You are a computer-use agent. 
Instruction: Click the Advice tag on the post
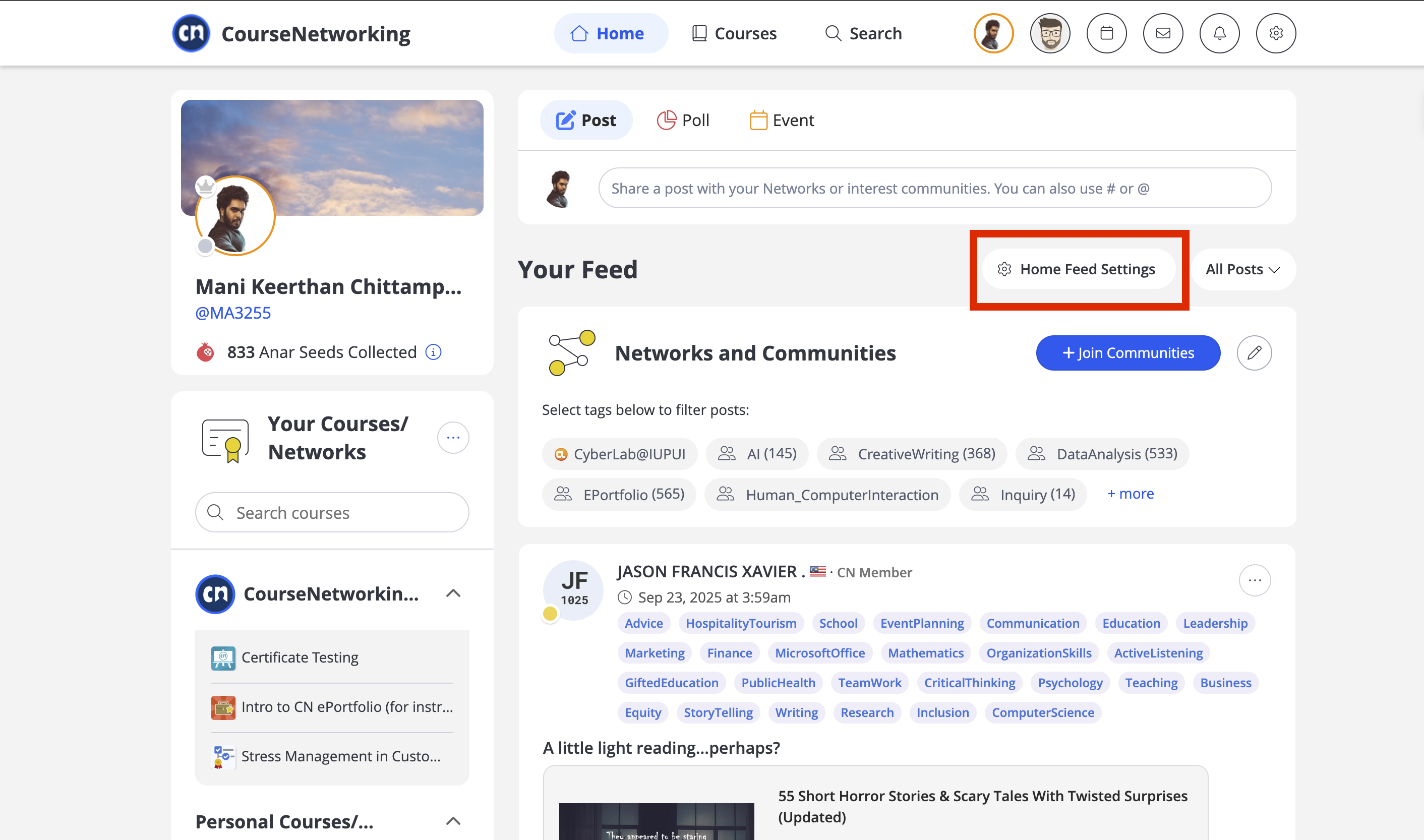point(643,623)
